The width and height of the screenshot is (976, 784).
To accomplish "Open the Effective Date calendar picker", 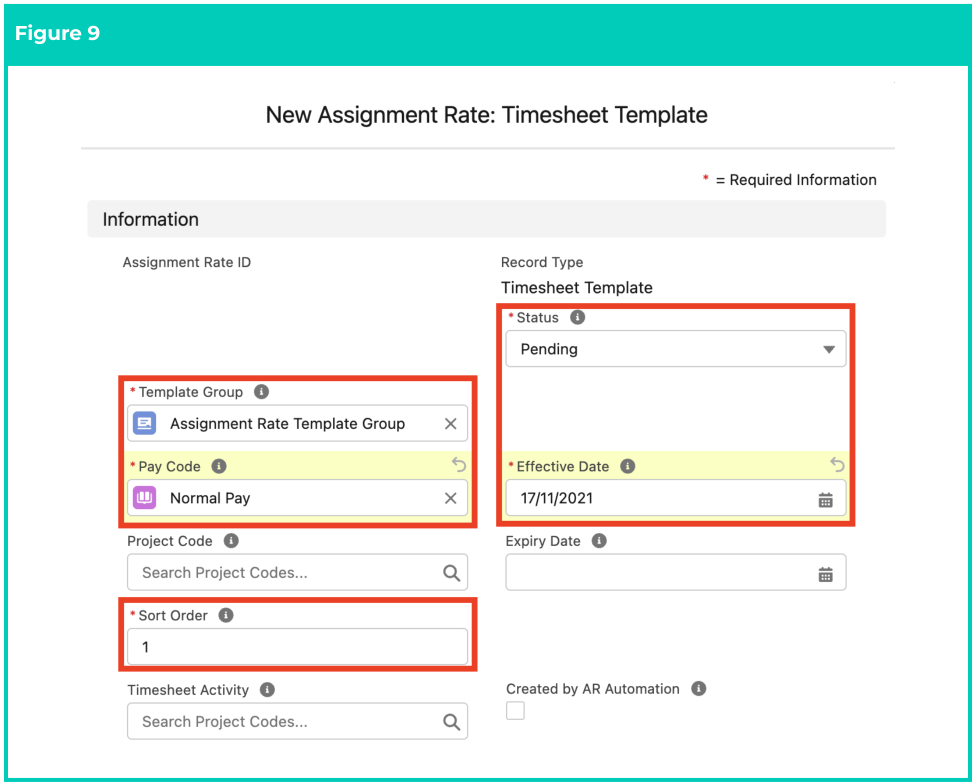I will pos(825,500).
